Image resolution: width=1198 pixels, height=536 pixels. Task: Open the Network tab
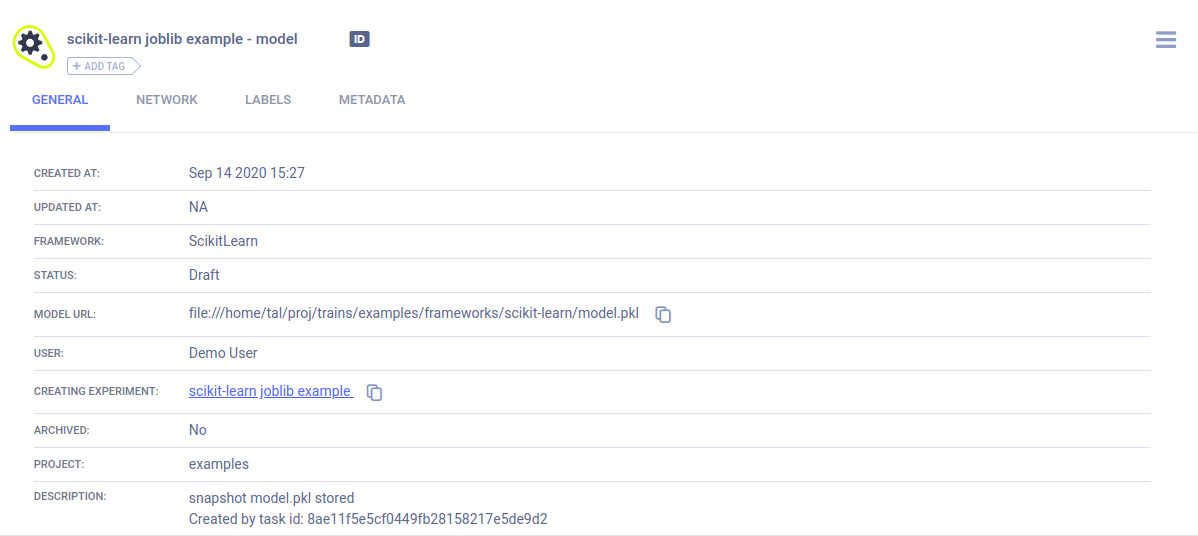coord(167,100)
